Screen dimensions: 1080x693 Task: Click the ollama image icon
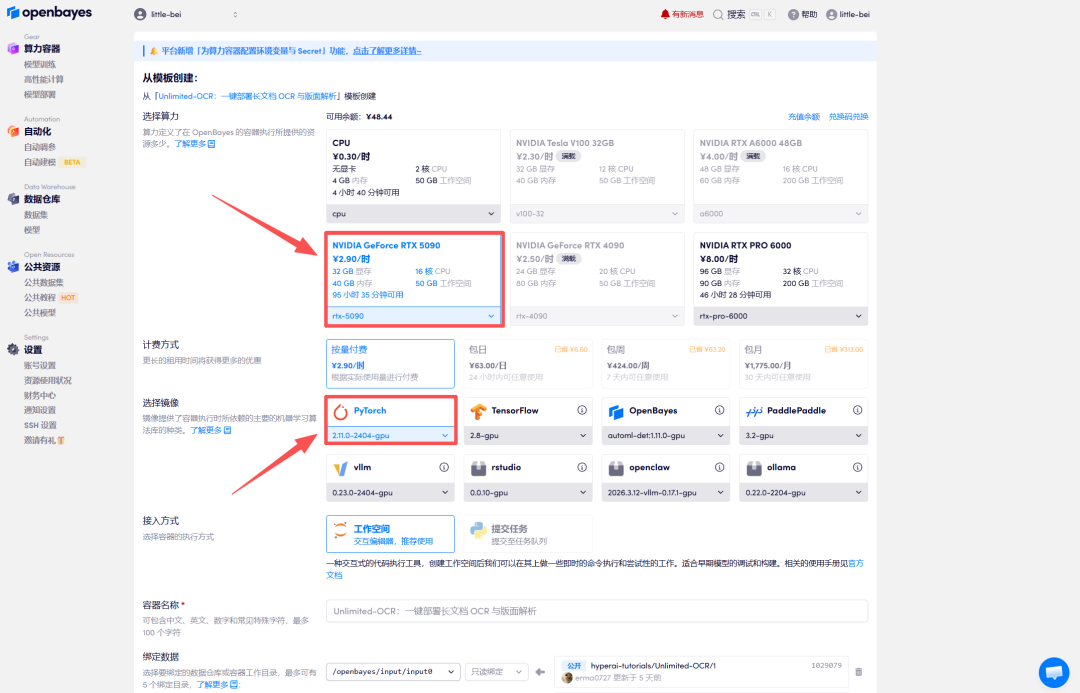pos(754,468)
